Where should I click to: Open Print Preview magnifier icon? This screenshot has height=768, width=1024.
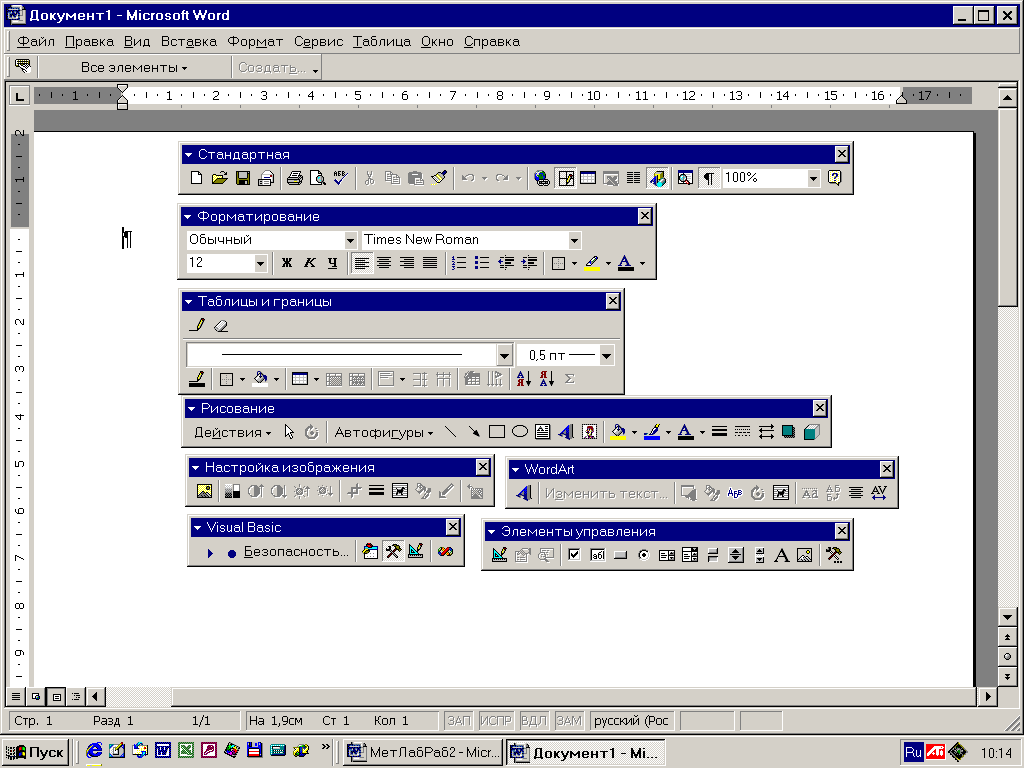(317, 178)
